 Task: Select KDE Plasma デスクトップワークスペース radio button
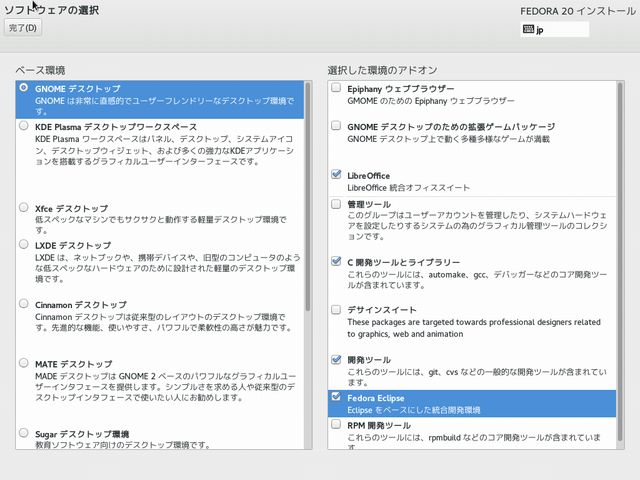click(x=24, y=125)
